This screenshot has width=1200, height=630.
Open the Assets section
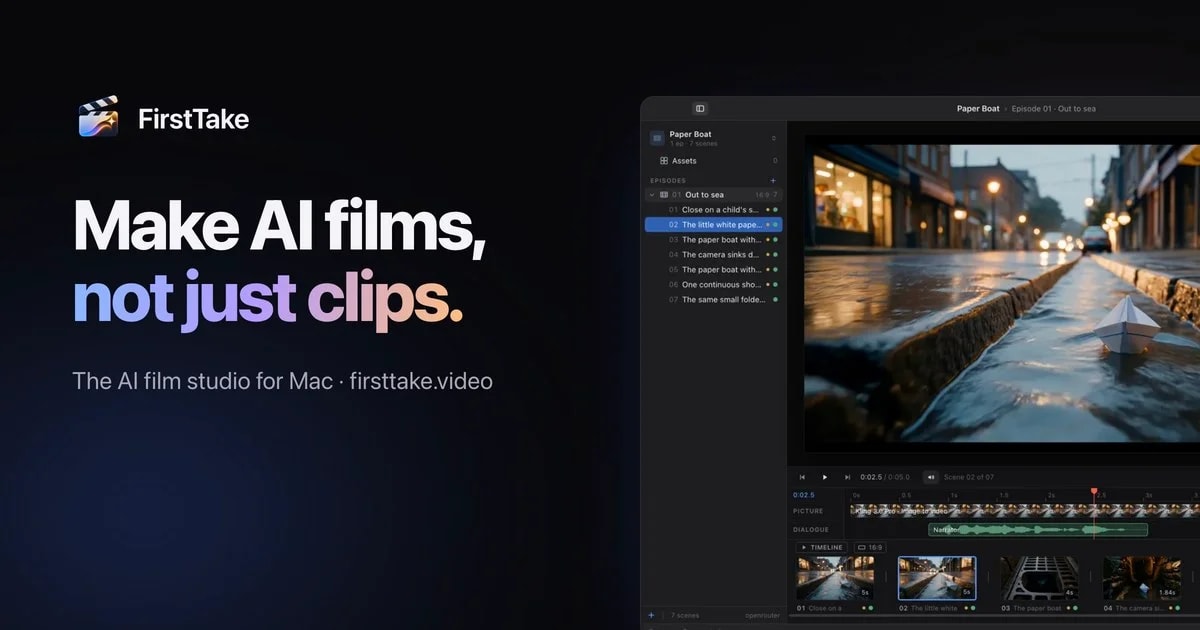(713, 161)
